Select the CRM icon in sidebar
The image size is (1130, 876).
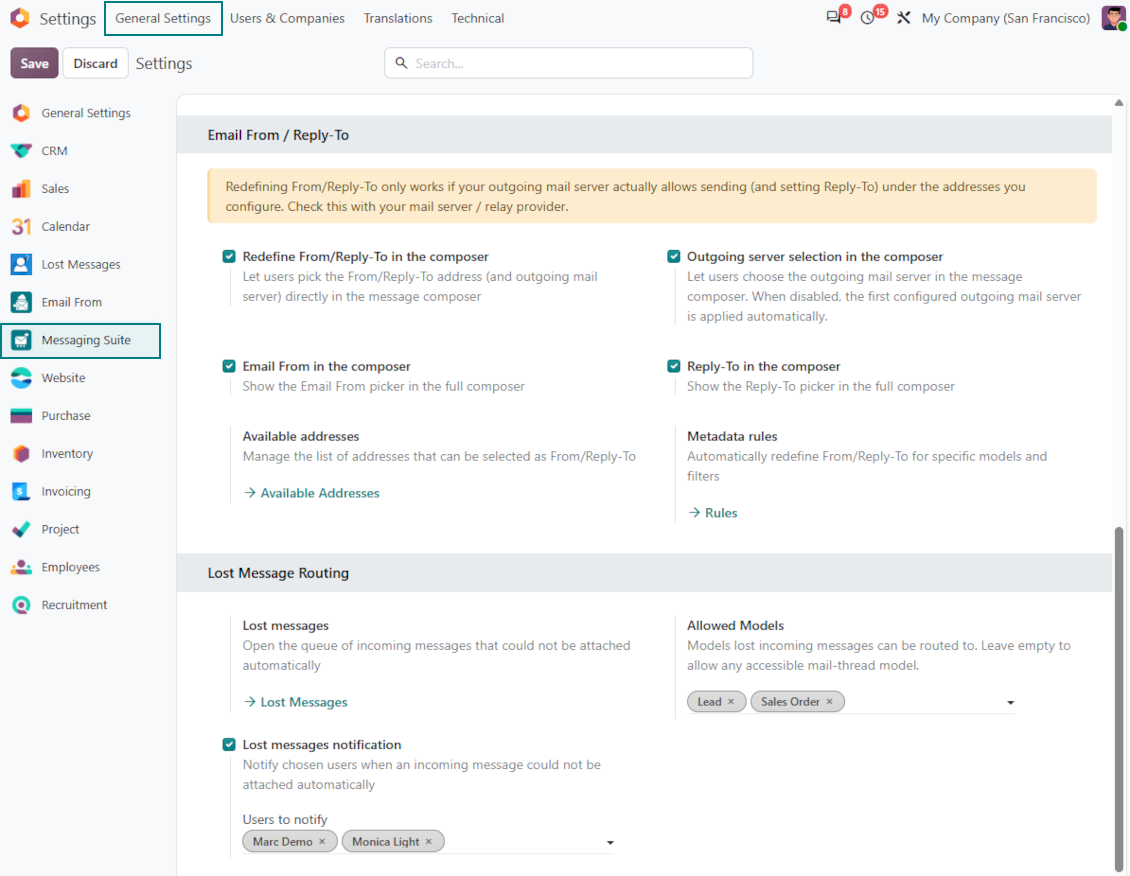coord(22,151)
